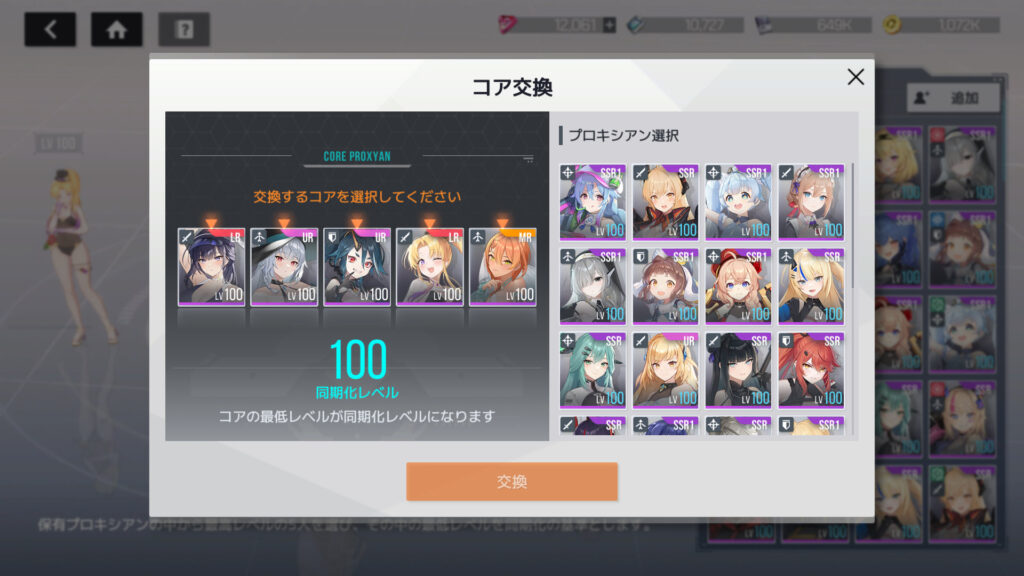
Task: Go back with the arrow icon
Action: tap(50, 29)
